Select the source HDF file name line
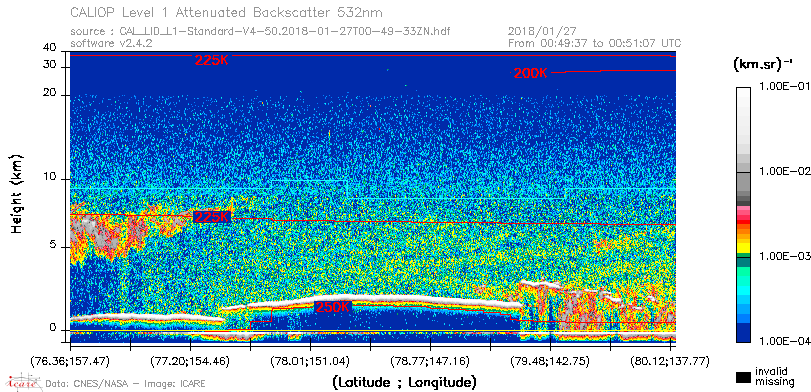The height and width of the screenshot is (392, 811). coord(260,32)
